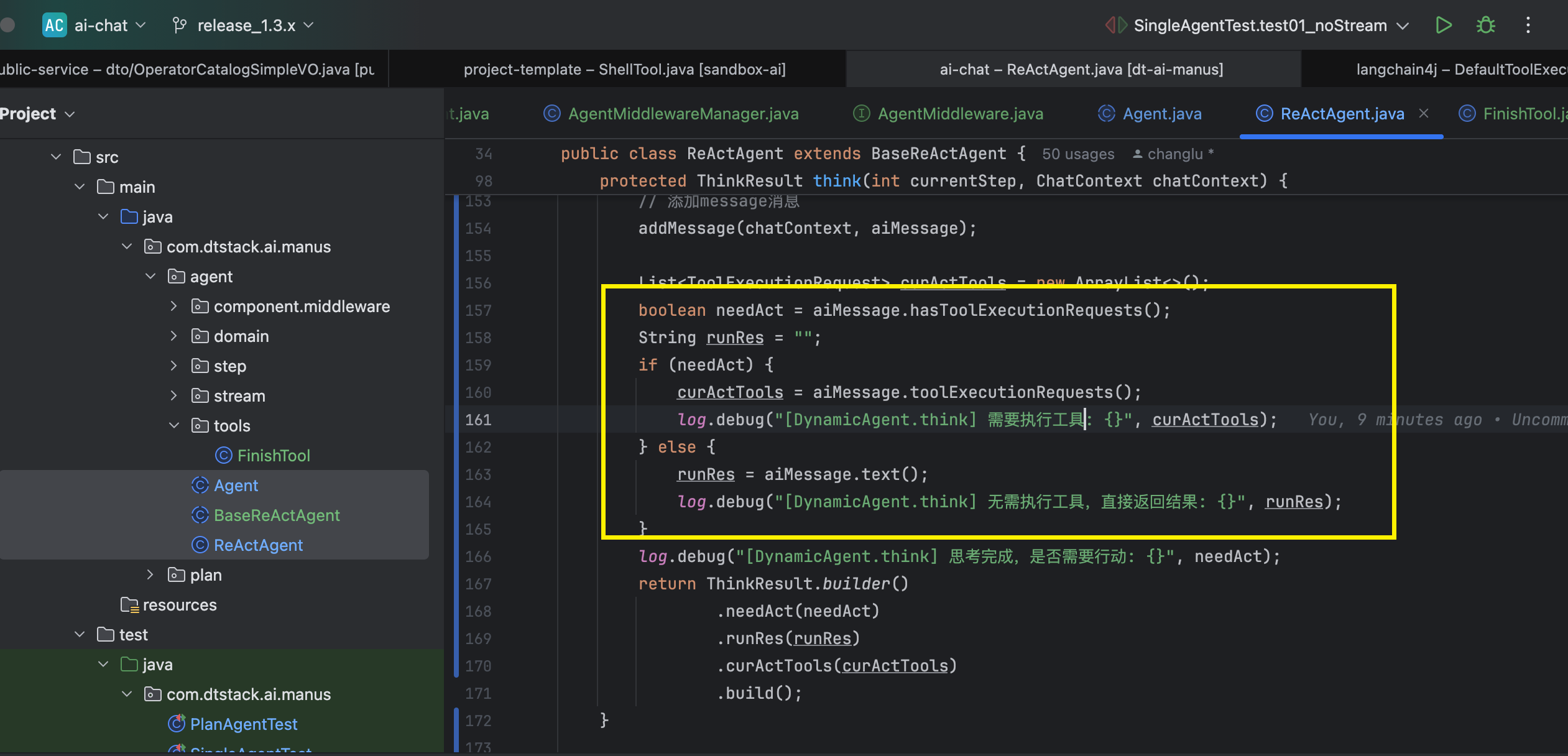Viewport: 1568px width, 756px height.
Task: Switch to the AgentMiddleware.java tab
Action: (948, 114)
